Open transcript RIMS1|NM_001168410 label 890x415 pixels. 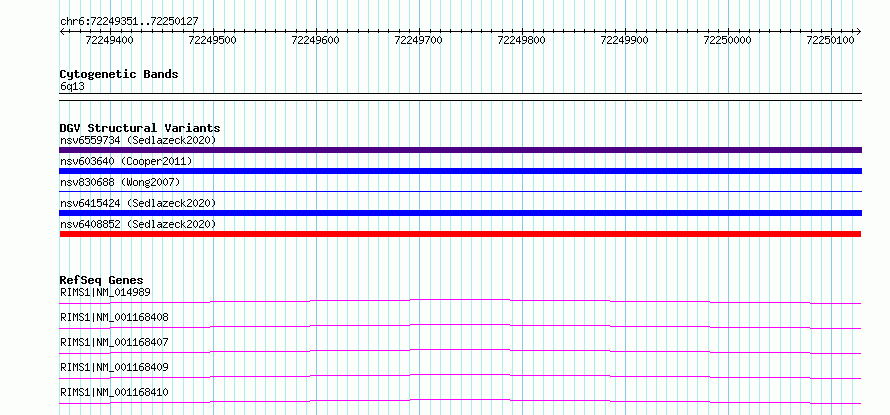(114, 392)
